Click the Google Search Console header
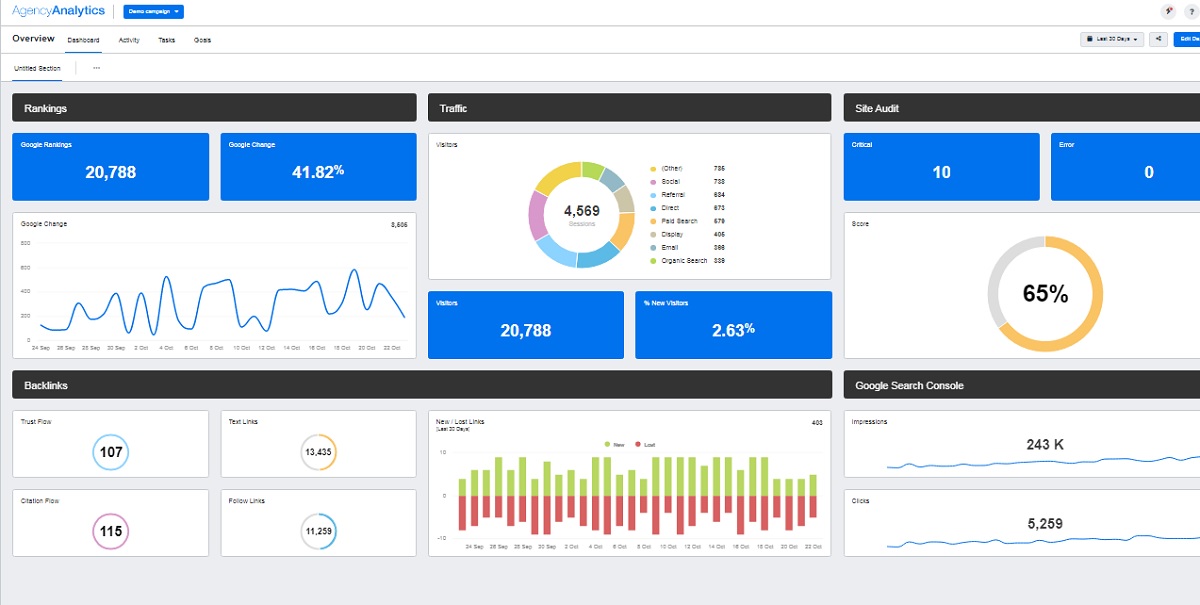The width and height of the screenshot is (1200, 605). pos(1022,385)
